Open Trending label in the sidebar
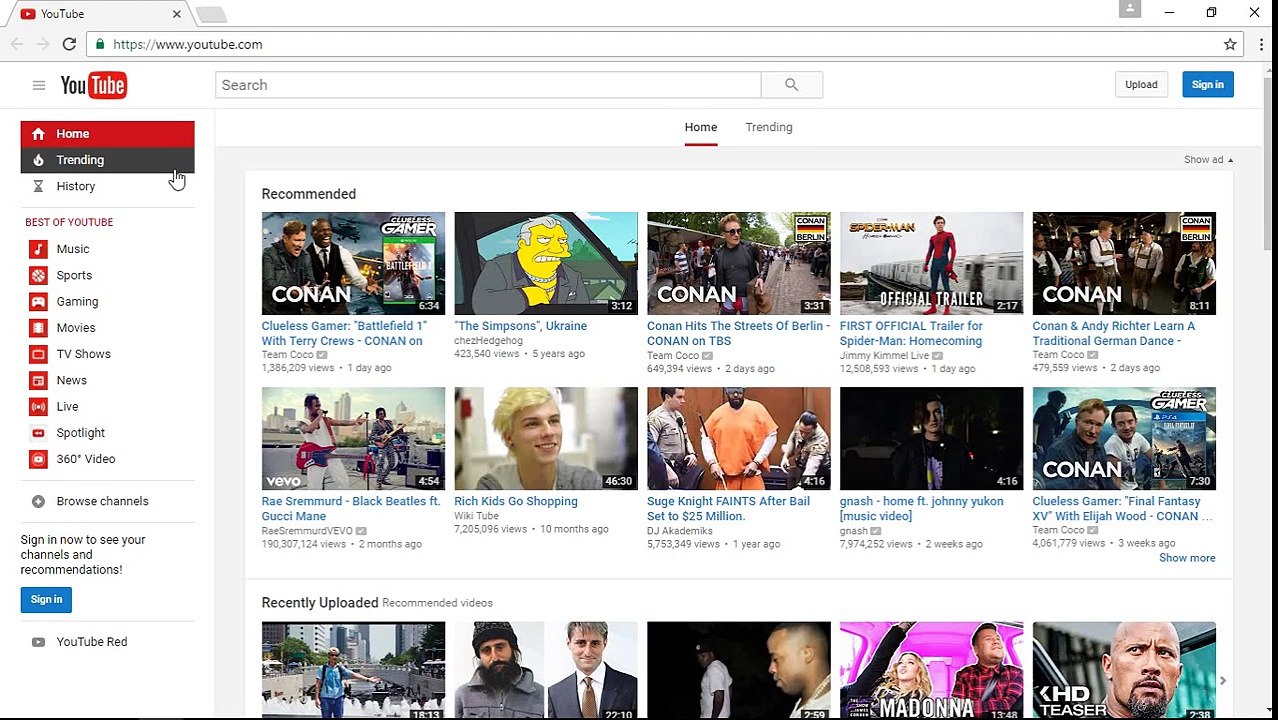This screenshot has width=1278, height=720. tap(80, 160)
